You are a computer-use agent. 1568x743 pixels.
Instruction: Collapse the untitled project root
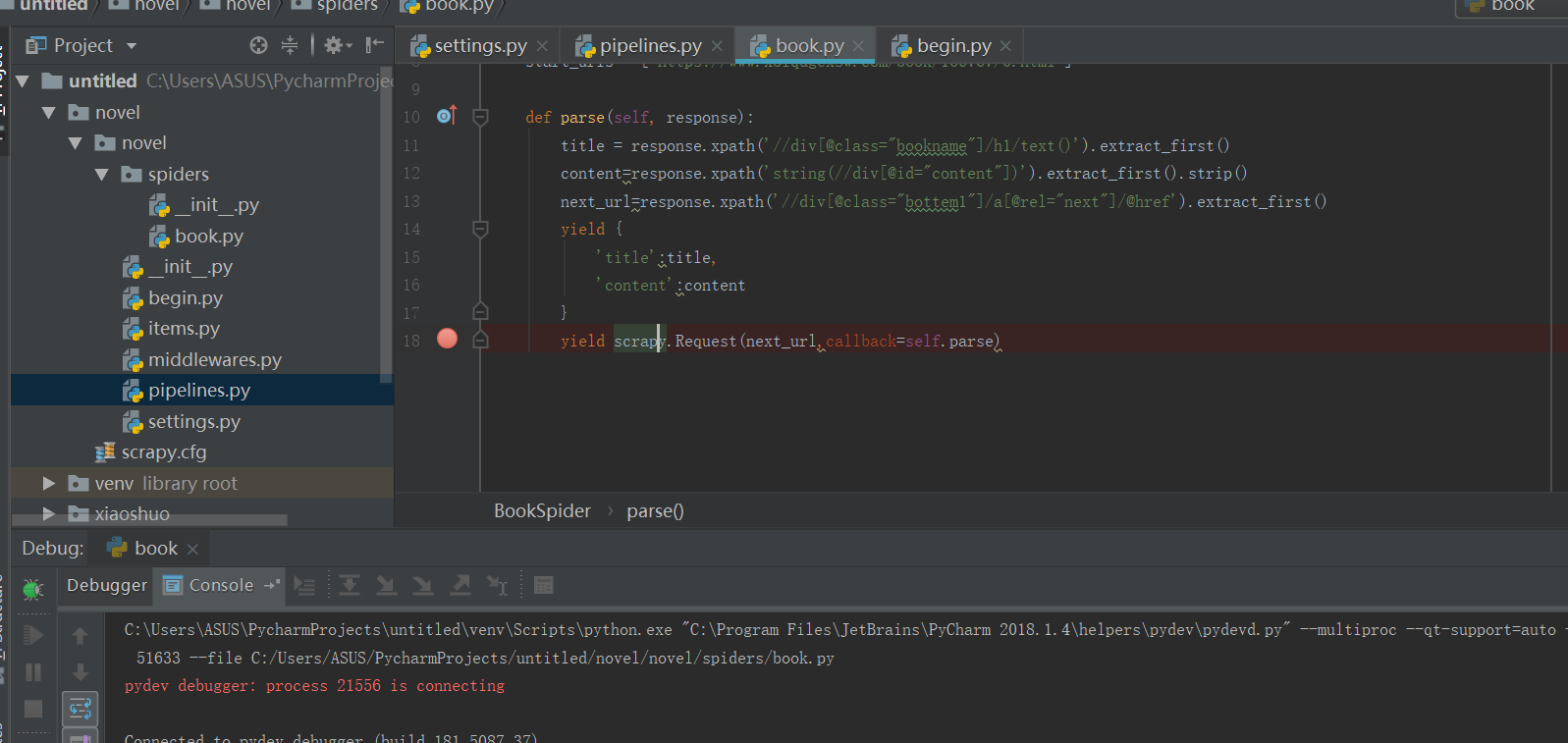click(23, 80)
